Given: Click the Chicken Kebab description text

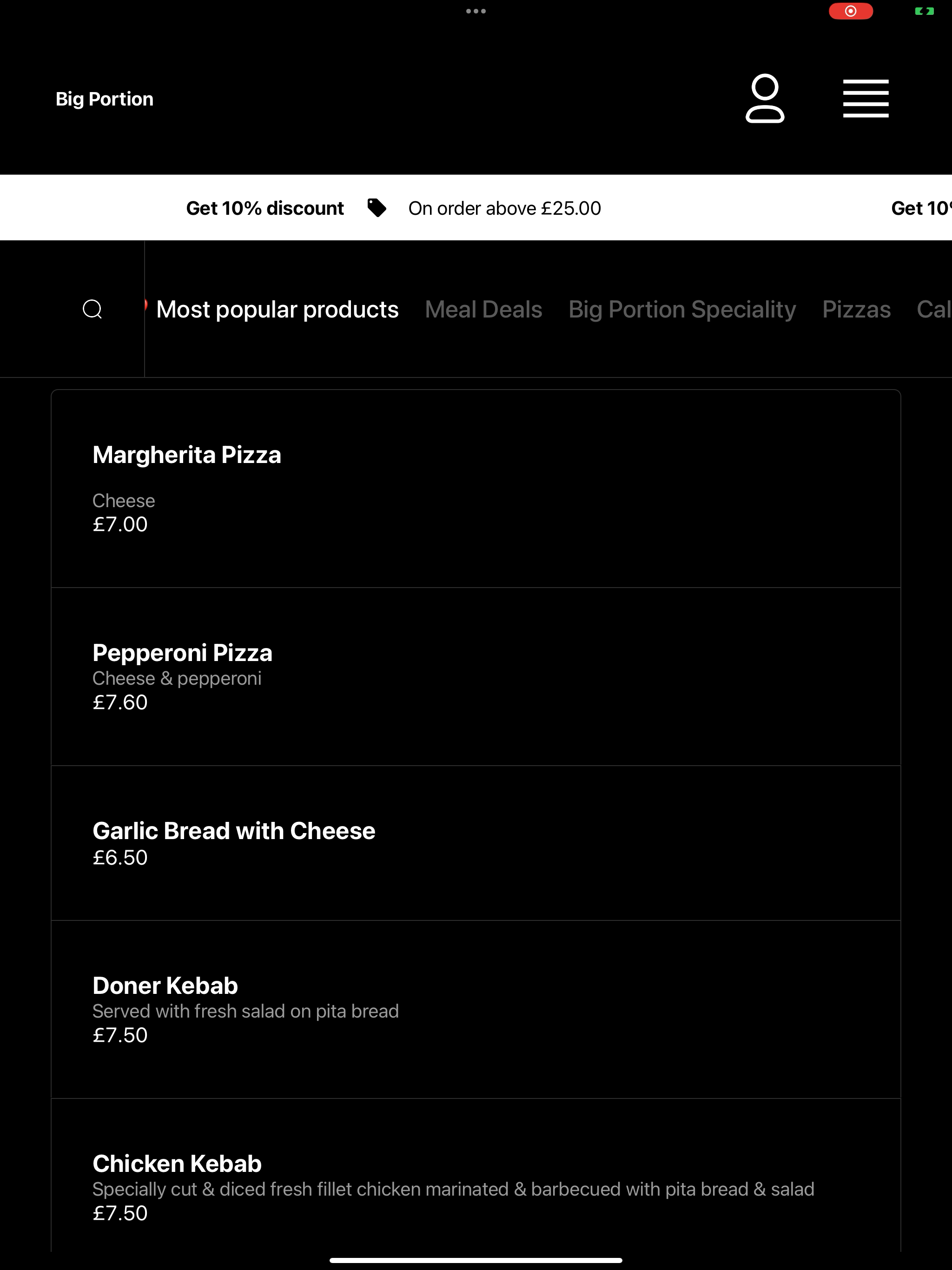Looking at the screenshot, I should [453, 1189].
